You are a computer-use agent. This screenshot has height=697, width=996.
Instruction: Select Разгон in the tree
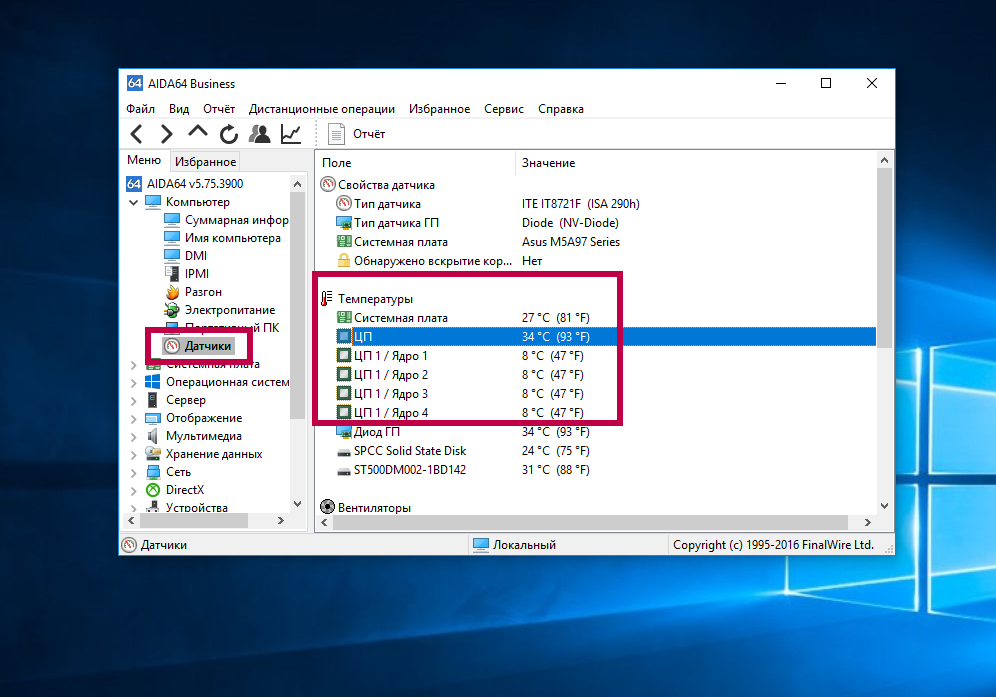click(x=203, y=292)
